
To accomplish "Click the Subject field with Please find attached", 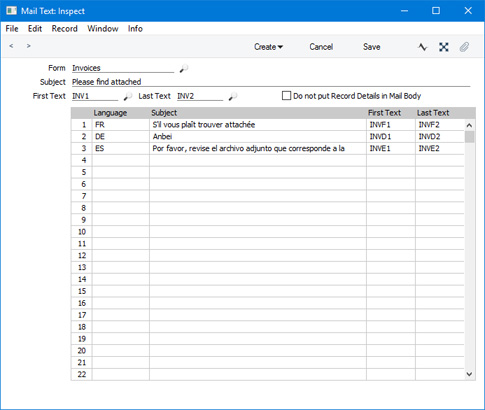I will click(x=271, y=82).
